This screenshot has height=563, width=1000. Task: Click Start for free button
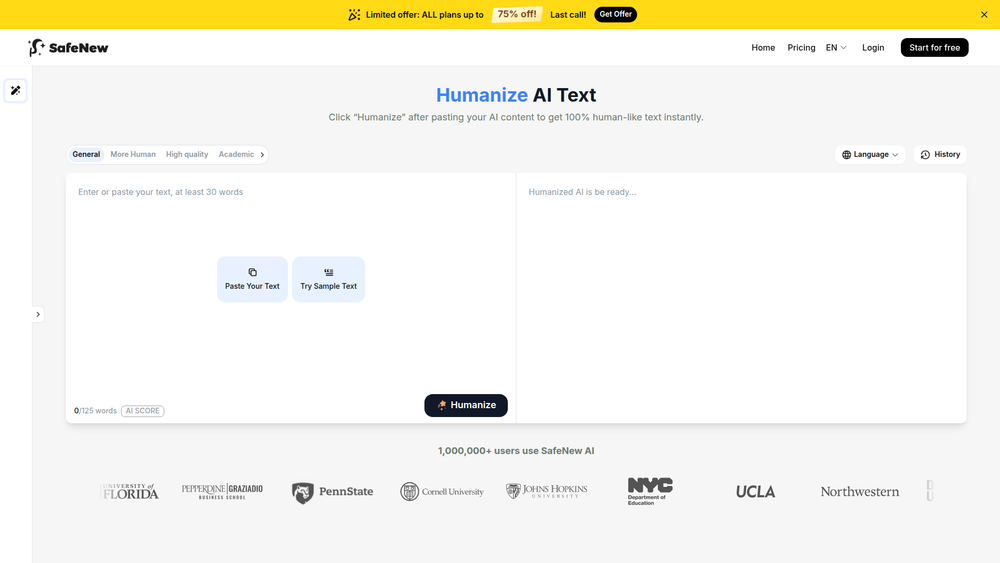click(934, 48)
